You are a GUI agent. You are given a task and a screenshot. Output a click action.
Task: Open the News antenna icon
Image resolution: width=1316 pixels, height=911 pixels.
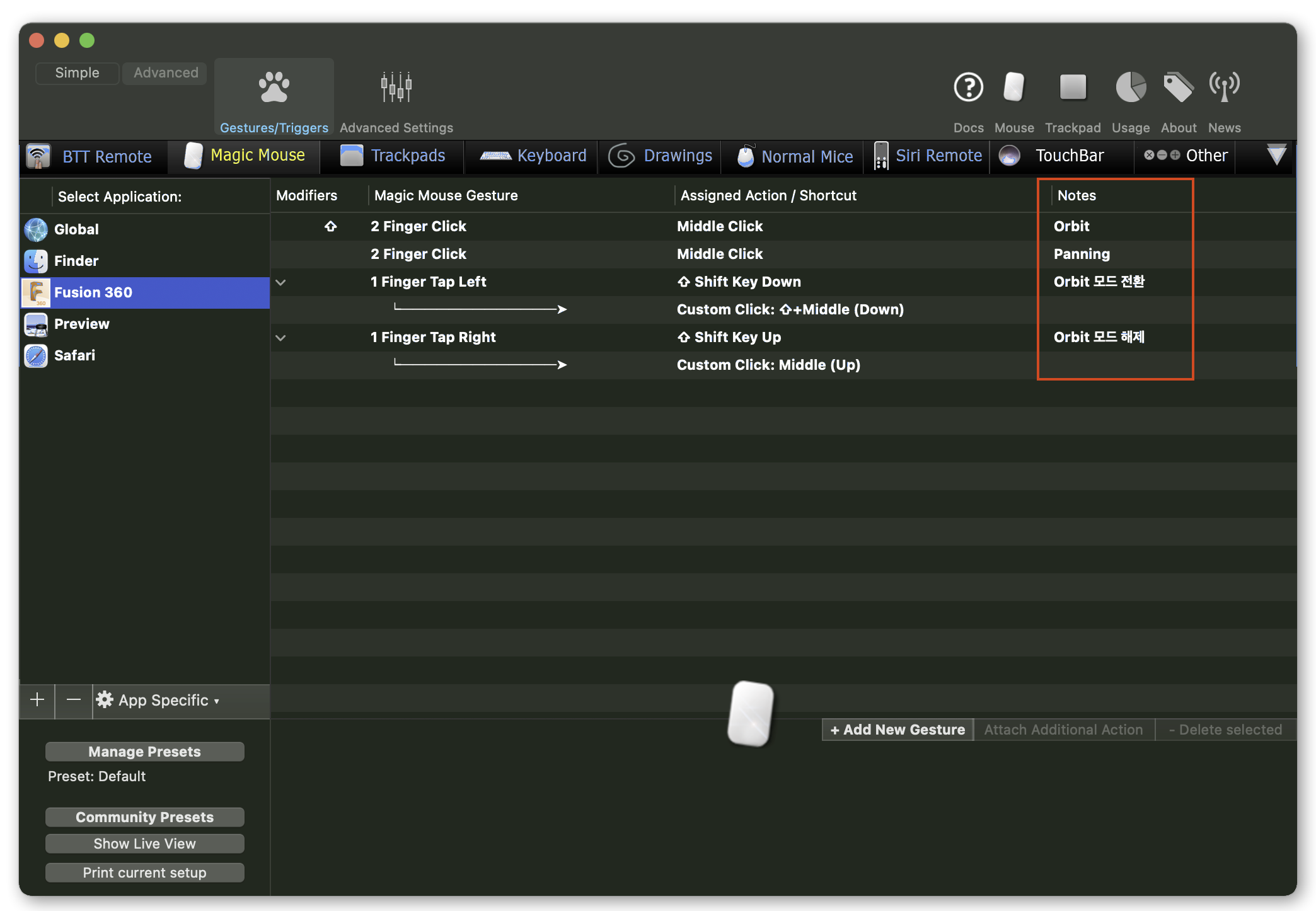pyautogui.click(x=1224, y=88)
